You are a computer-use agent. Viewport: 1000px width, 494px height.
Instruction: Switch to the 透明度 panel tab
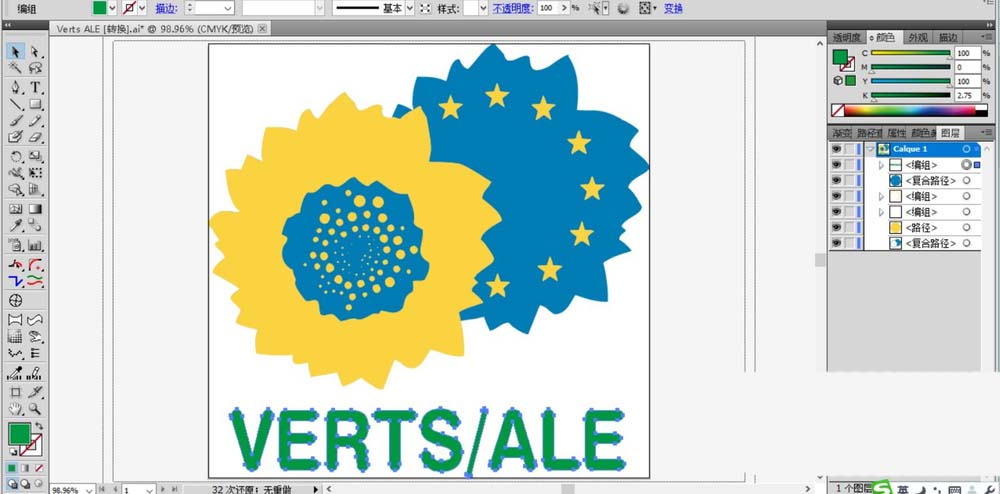(846, 38)
